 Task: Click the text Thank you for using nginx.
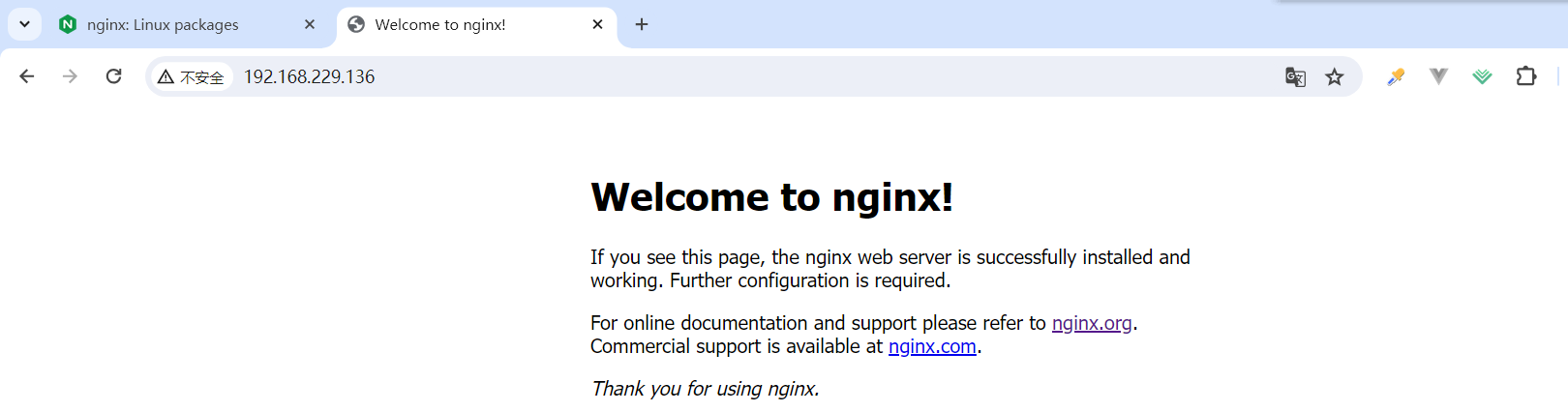(x=706, y=389)
